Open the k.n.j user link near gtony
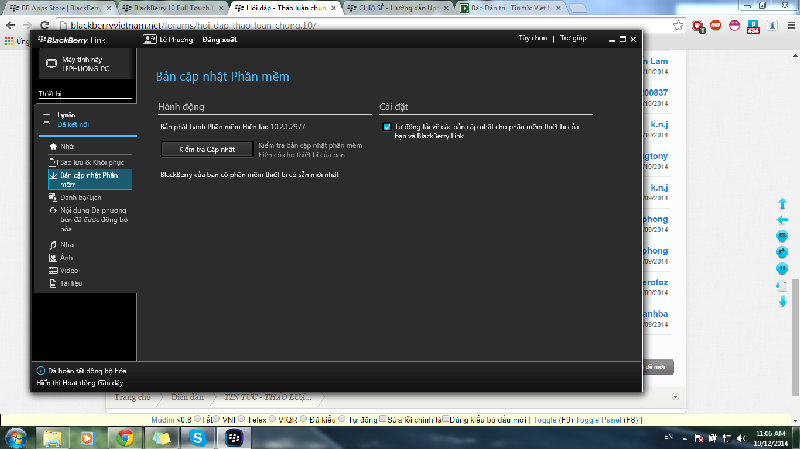The width and height of the screenshot is (800, 449). tap(659, 124)
